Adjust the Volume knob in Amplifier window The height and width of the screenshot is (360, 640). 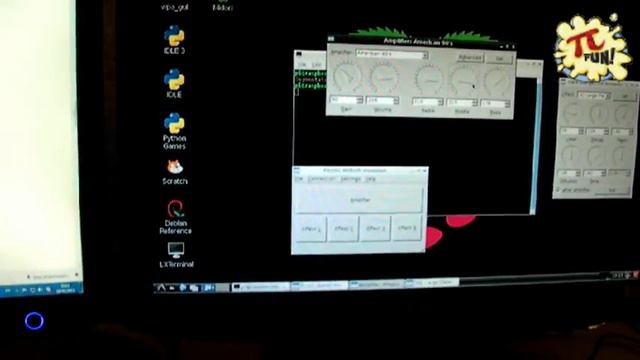tap(384, 78)
